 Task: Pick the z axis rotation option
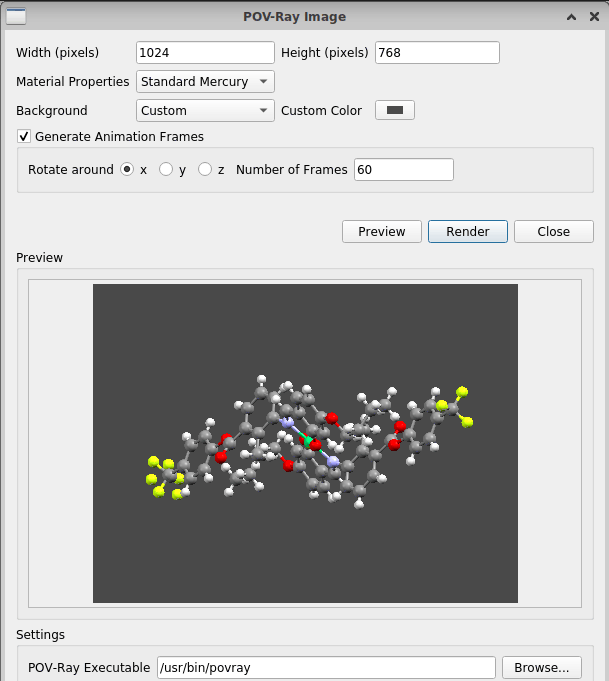click(x=205, y=170)
